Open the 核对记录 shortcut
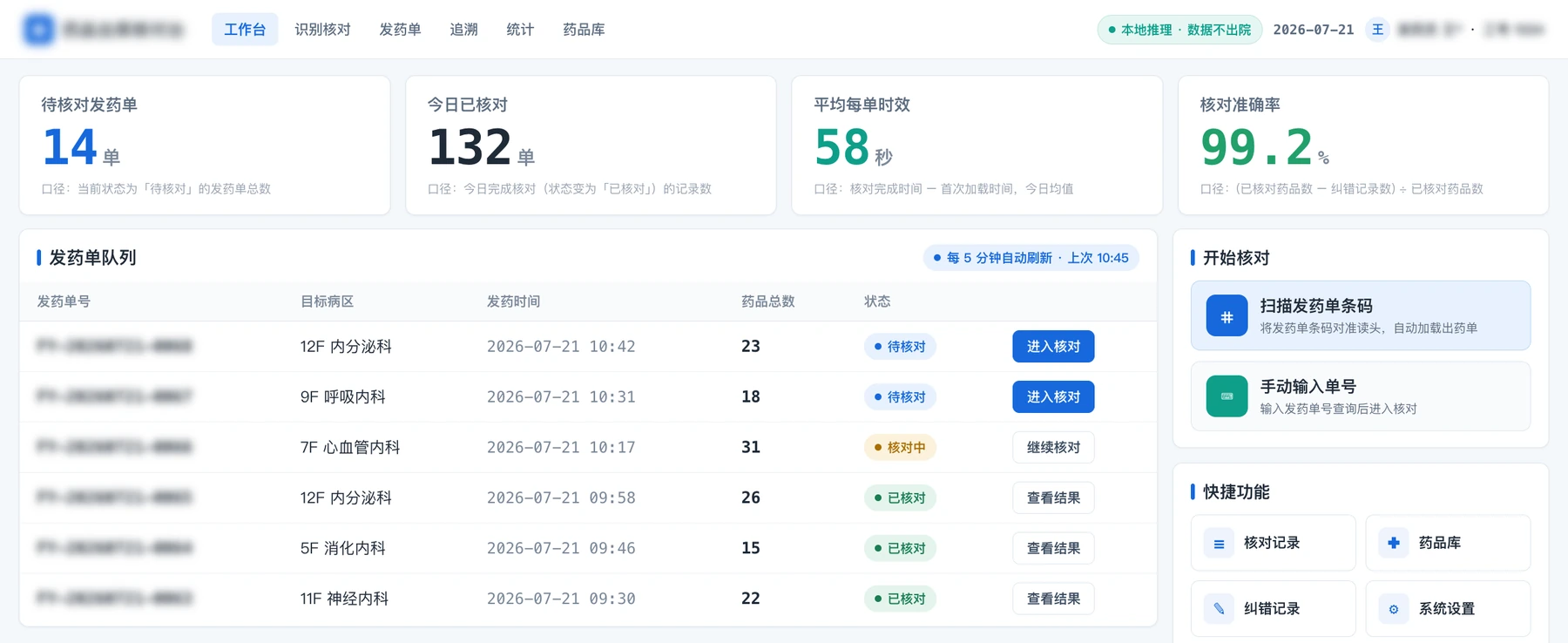 1273,543
